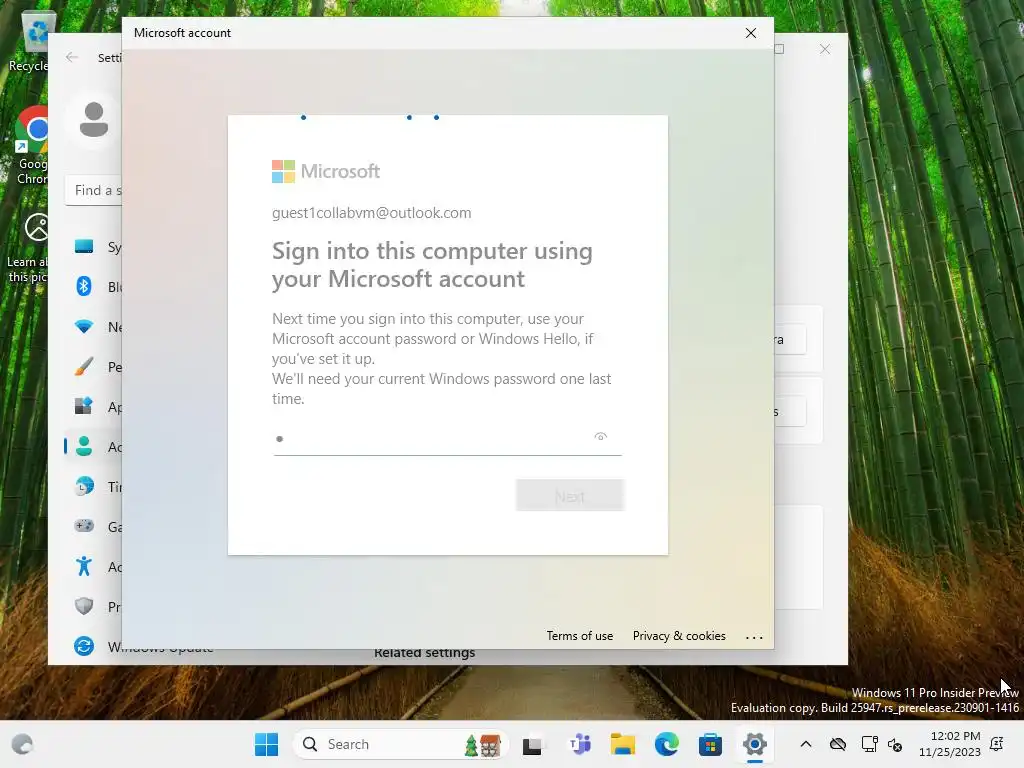Open the network display tray icon
1024x768 pixels.
pyautogui.click(x=869, y=744)
